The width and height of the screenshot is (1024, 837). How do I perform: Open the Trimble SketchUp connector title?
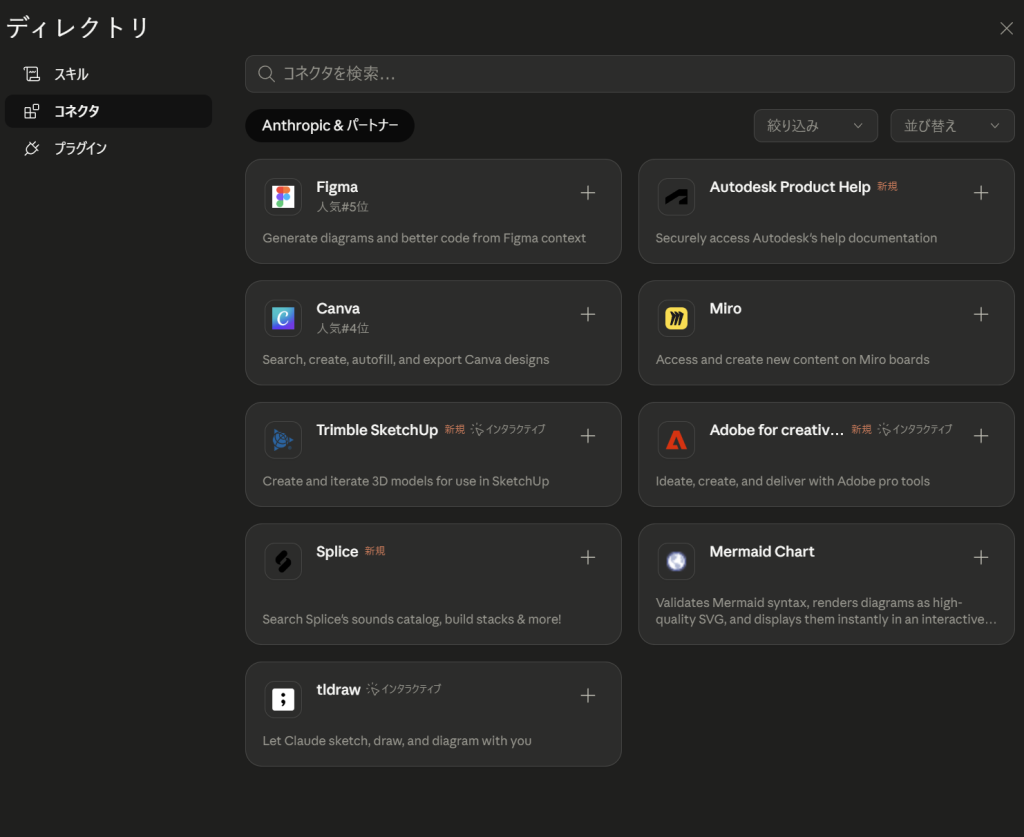(377, 430)
